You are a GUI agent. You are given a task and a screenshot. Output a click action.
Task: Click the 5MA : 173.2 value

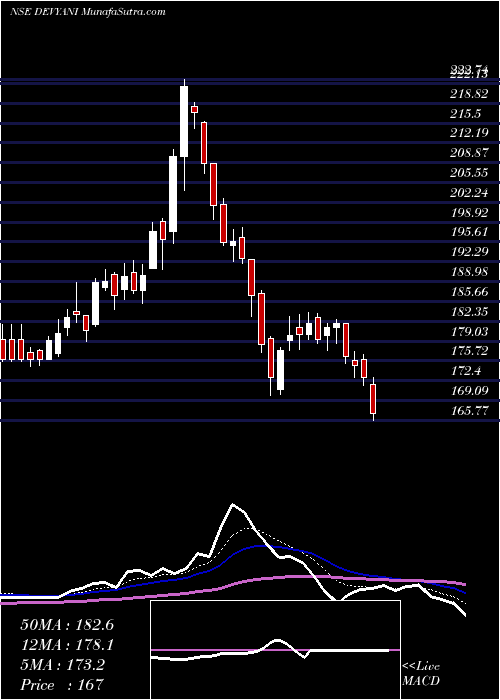(x=62, y=665)
